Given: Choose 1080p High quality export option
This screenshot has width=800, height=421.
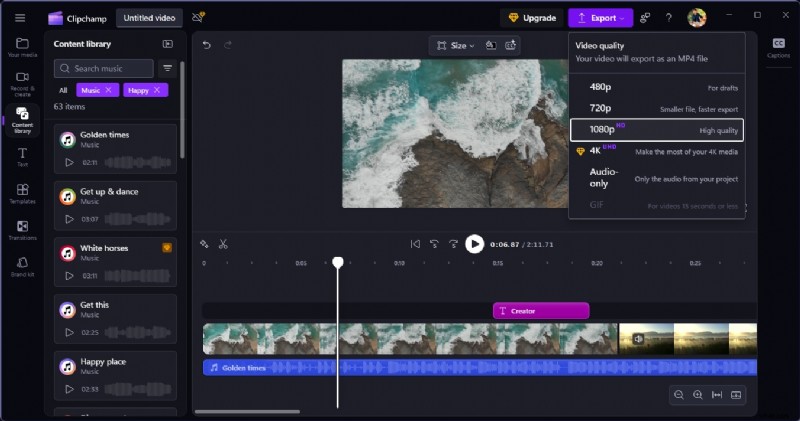Looking at the screenshot, I should coord(657,130).
